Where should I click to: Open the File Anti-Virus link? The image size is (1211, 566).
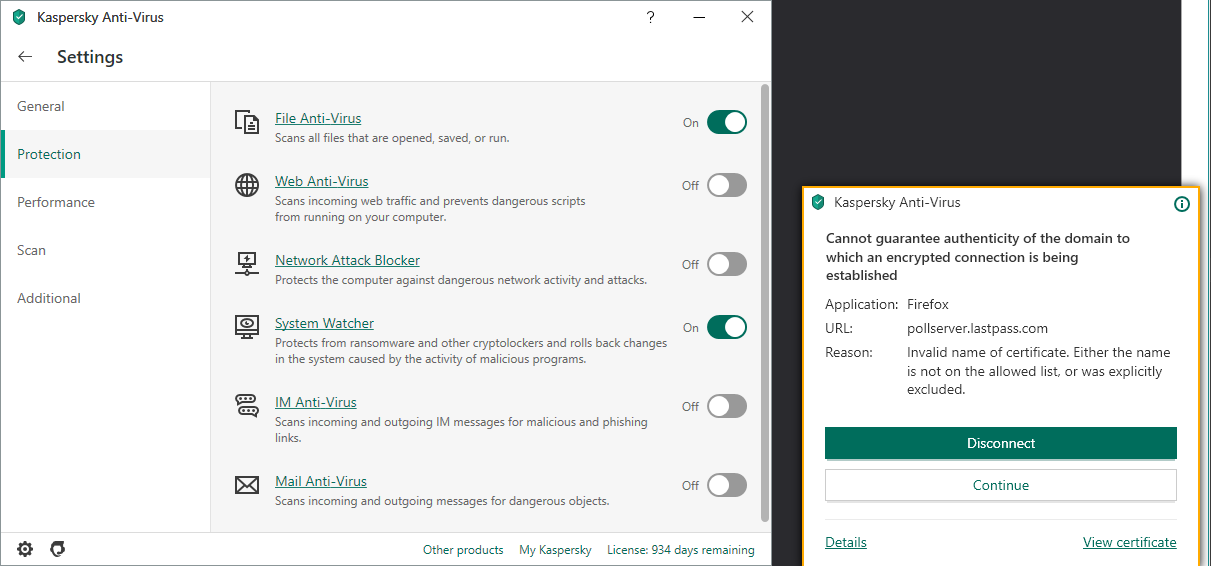tap(318, 118)
